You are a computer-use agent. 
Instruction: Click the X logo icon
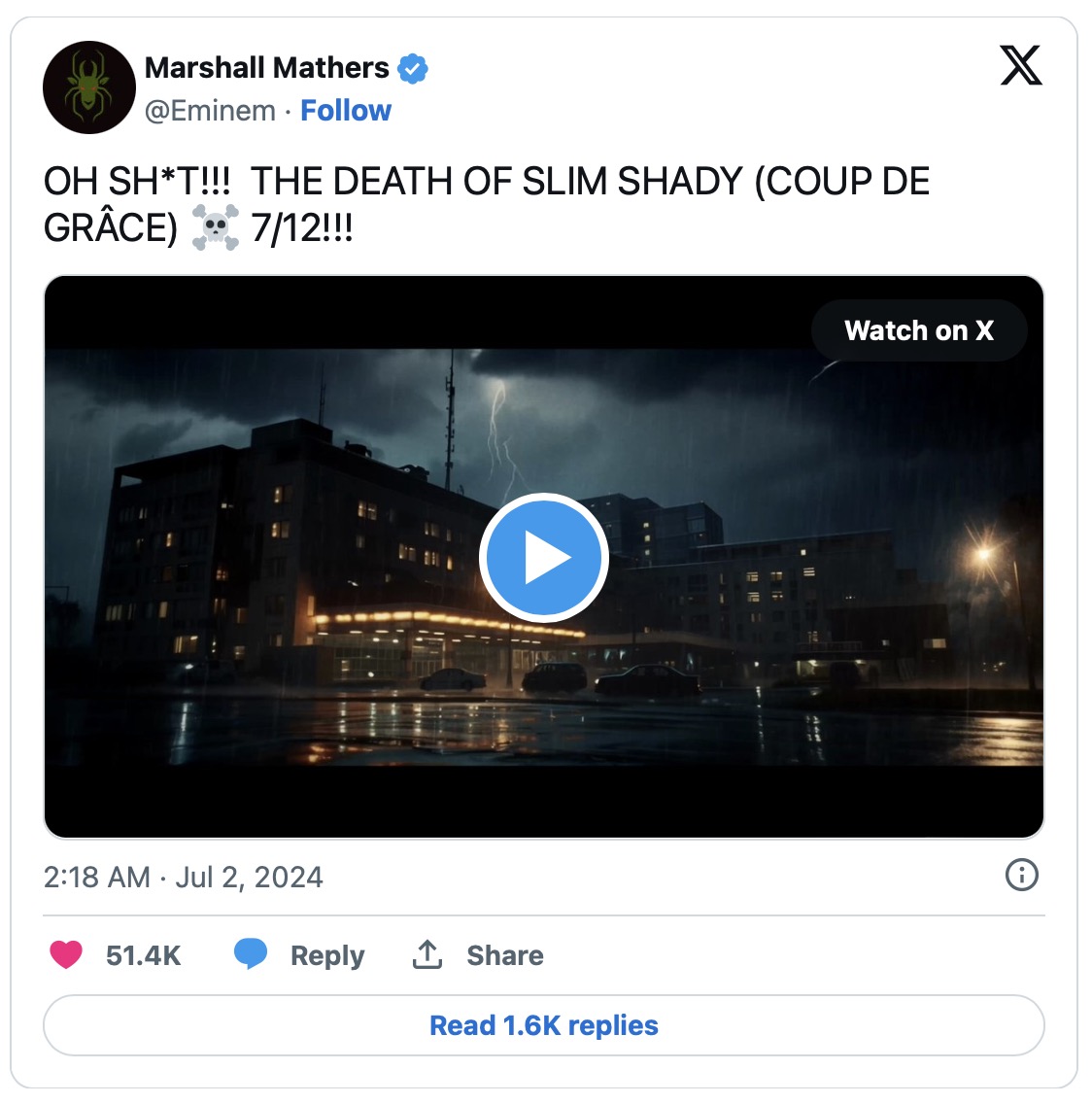(1020, 65)
